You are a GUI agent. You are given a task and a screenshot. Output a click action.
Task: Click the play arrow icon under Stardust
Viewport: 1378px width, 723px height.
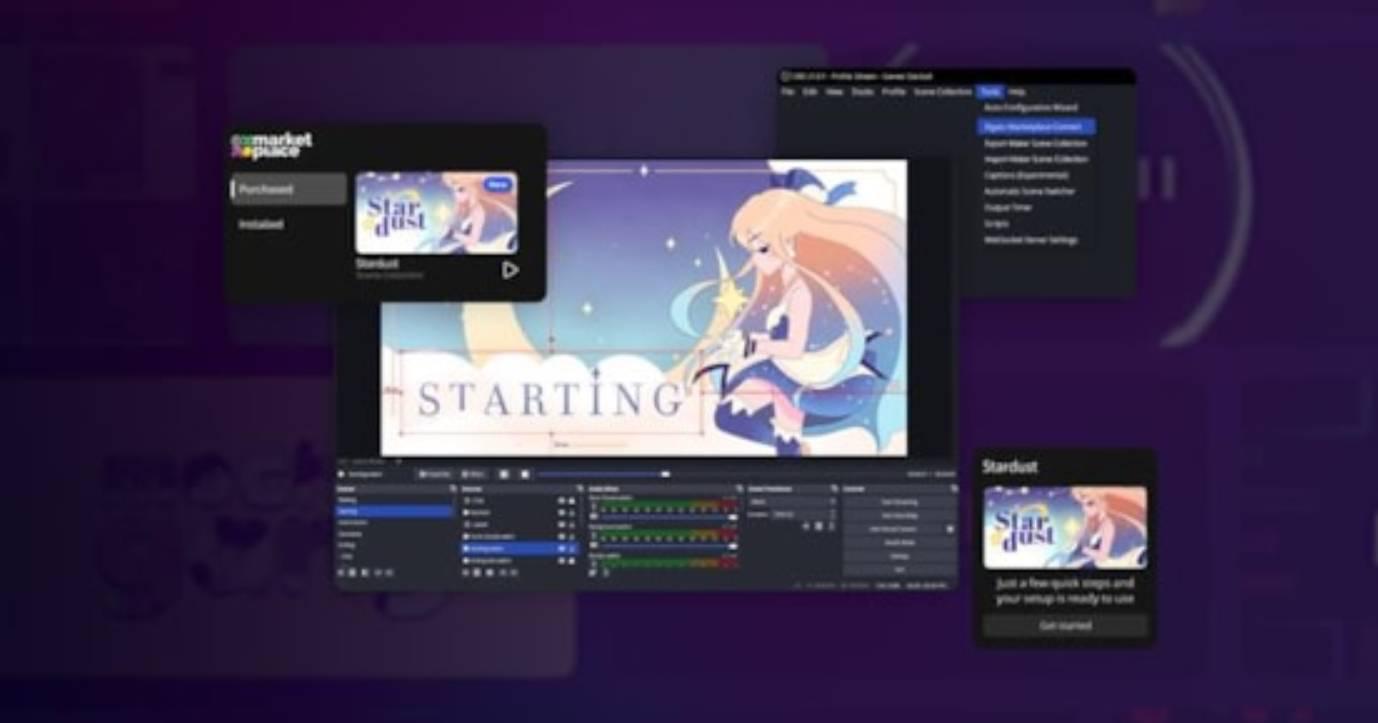click(x=510, y=269)
